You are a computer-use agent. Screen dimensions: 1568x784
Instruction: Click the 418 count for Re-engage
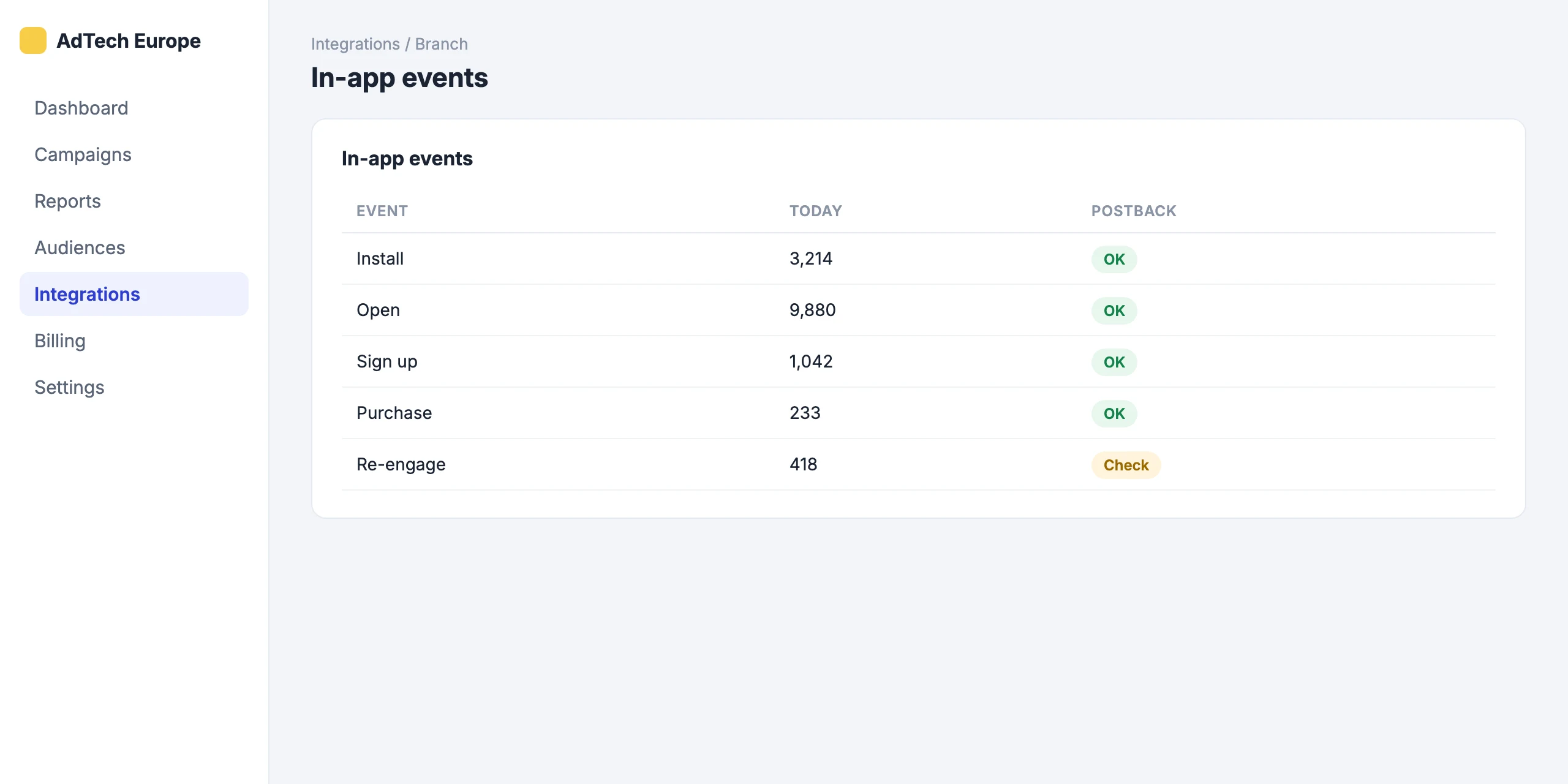(x=804, y=464)
